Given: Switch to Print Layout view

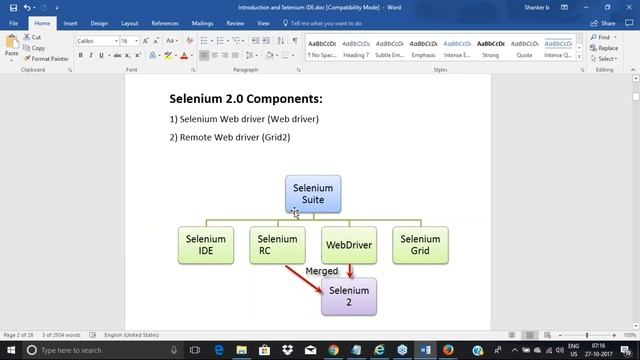Looking at the screenshot, I should pyautogui.click(x=529, y=335).
